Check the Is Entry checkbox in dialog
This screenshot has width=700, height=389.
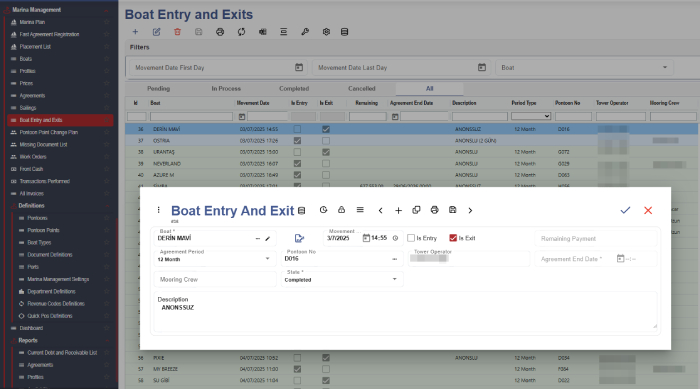pyautogui.click(x=411, y=238)
